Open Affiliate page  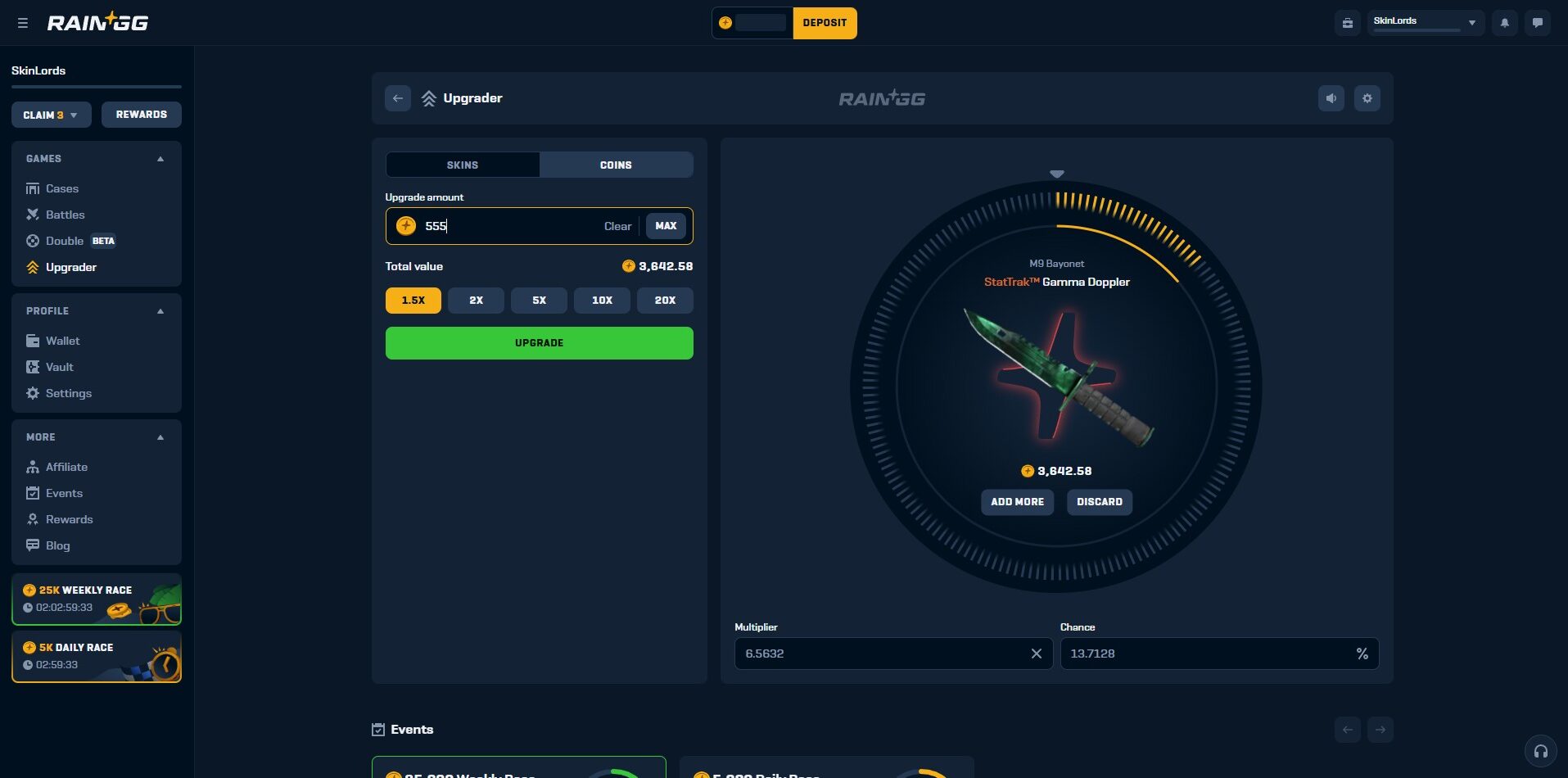pos(56,467)
